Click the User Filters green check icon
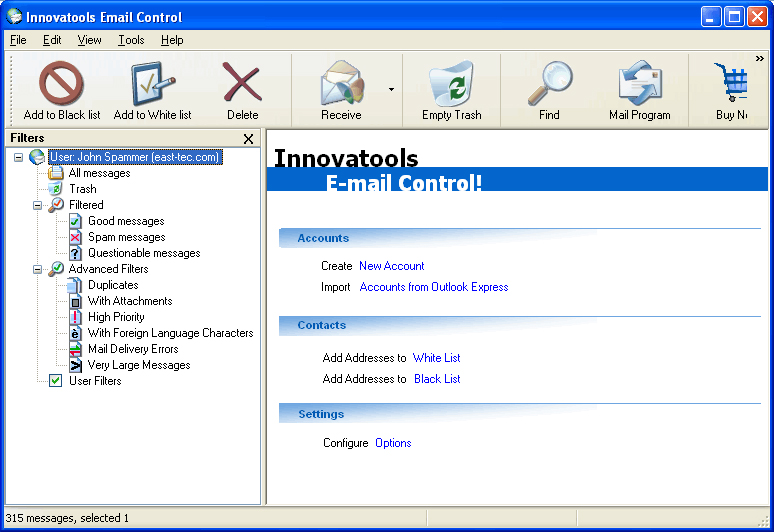774x532 pixels. click(x=55, y=380)
